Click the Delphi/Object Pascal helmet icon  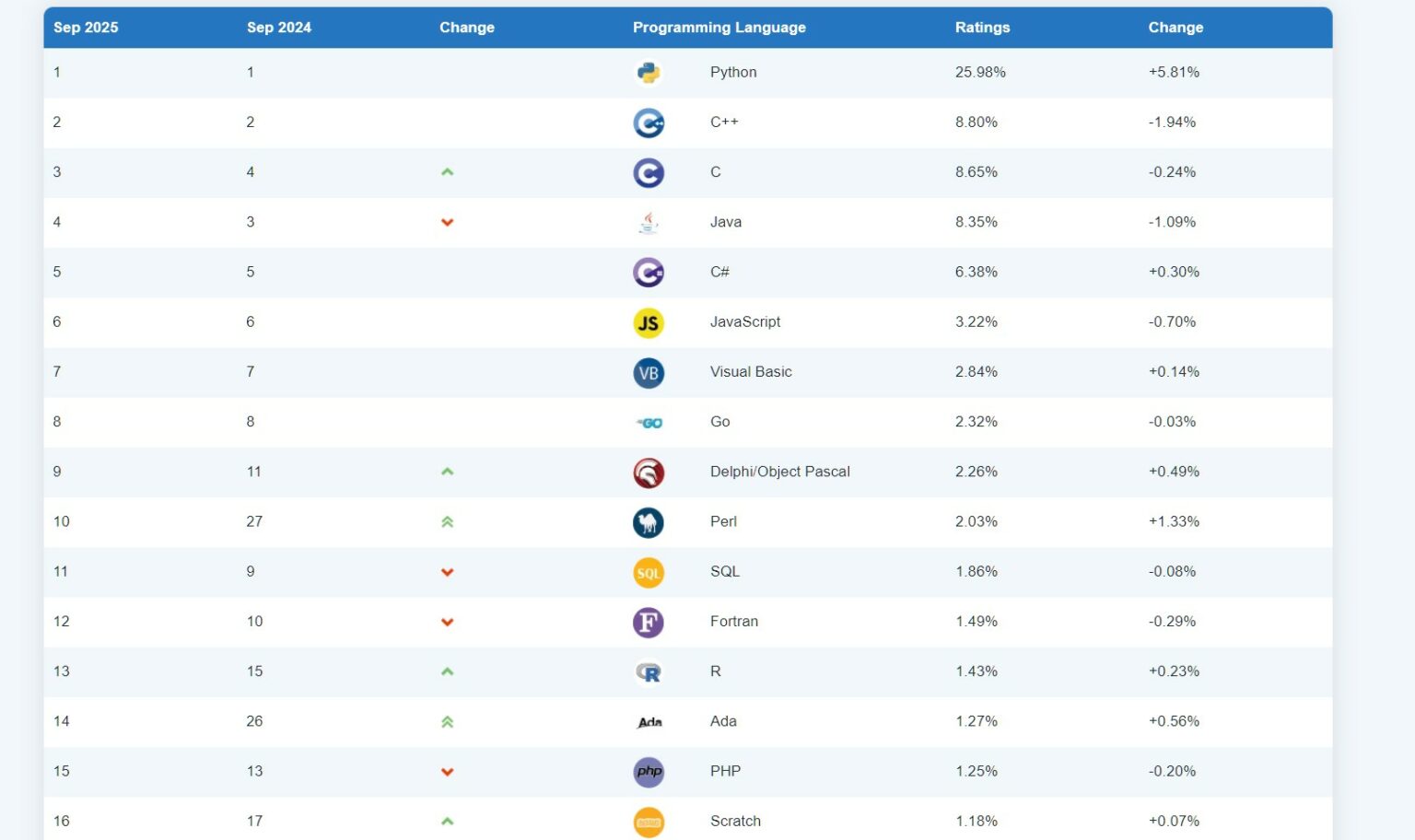[x=649, y=472]
